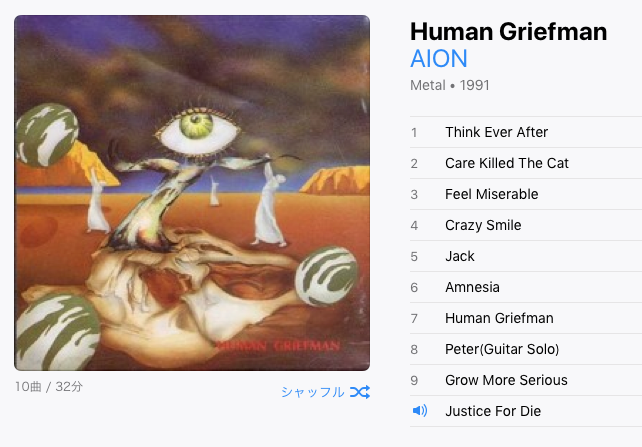Click track number 1 in list
This screenshot has height=447, width=642.
coord(414,133)
